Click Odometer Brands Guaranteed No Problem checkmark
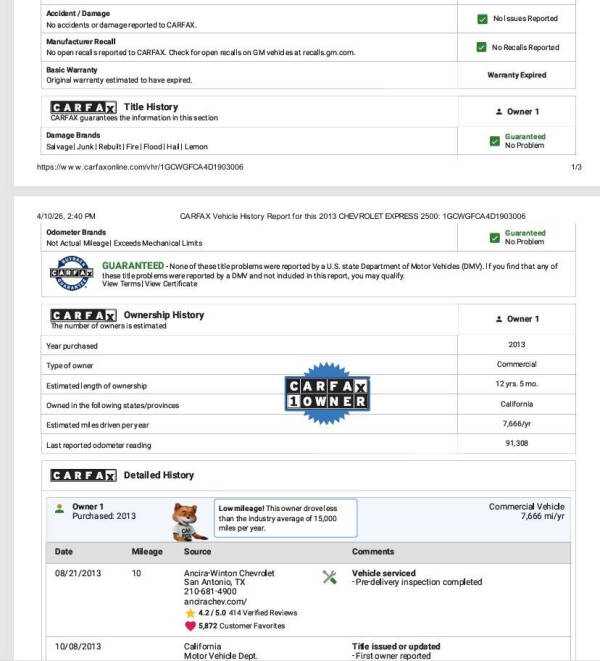600x661 pixels. [495, 238]
